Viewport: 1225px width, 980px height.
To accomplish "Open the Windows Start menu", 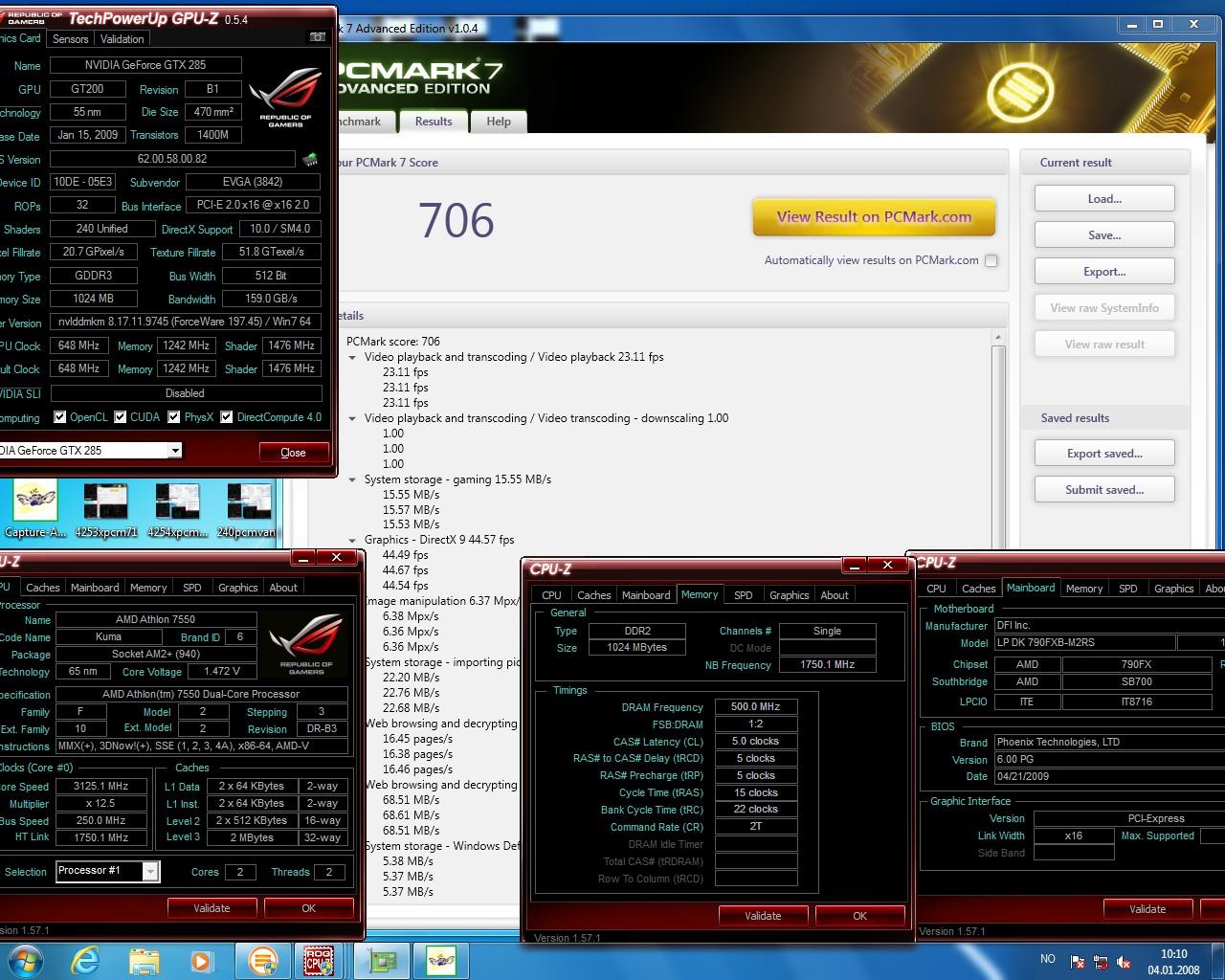I will pos(24,960).
